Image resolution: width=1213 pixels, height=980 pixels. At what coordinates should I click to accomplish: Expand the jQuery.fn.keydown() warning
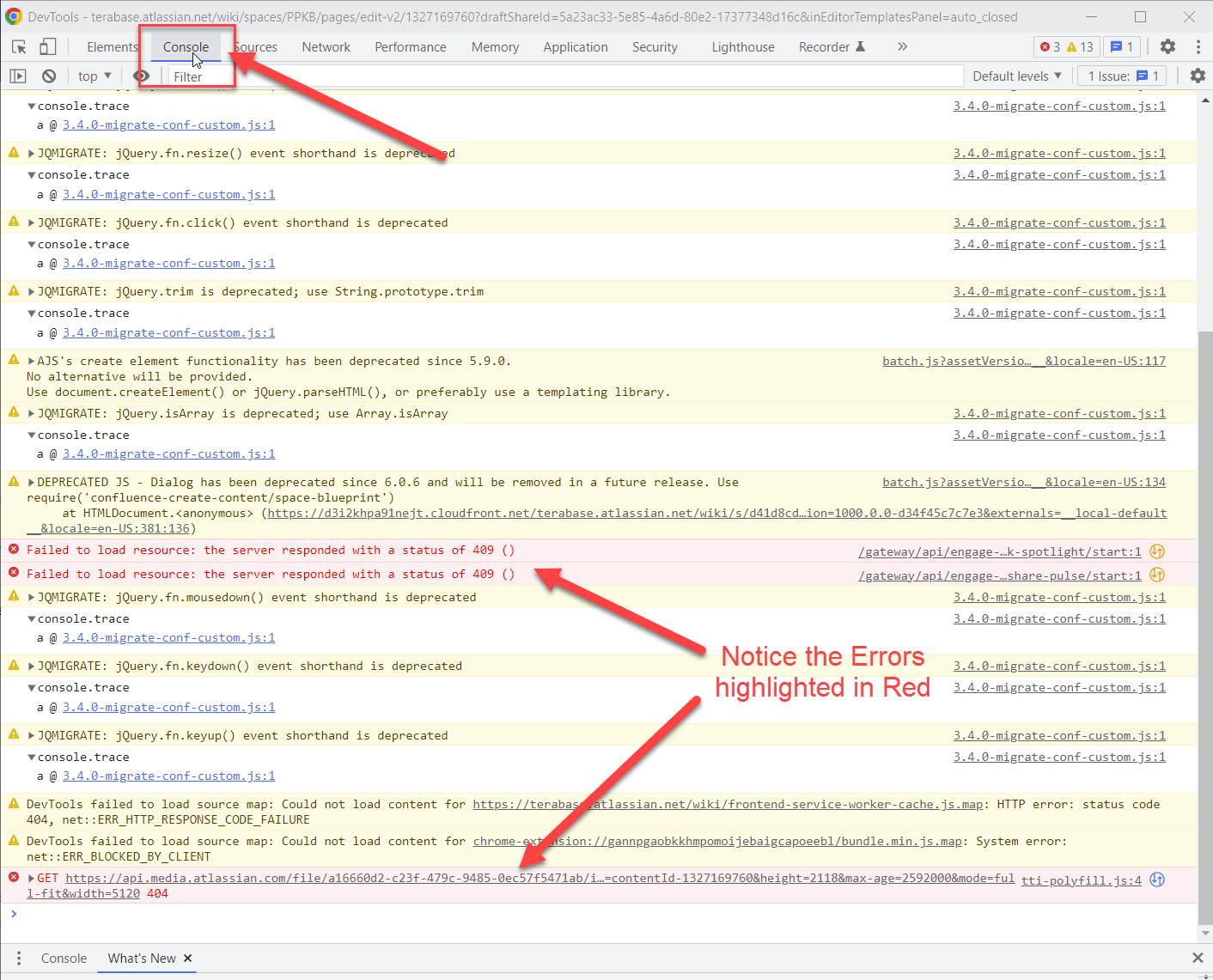click(x=32, y=666)
